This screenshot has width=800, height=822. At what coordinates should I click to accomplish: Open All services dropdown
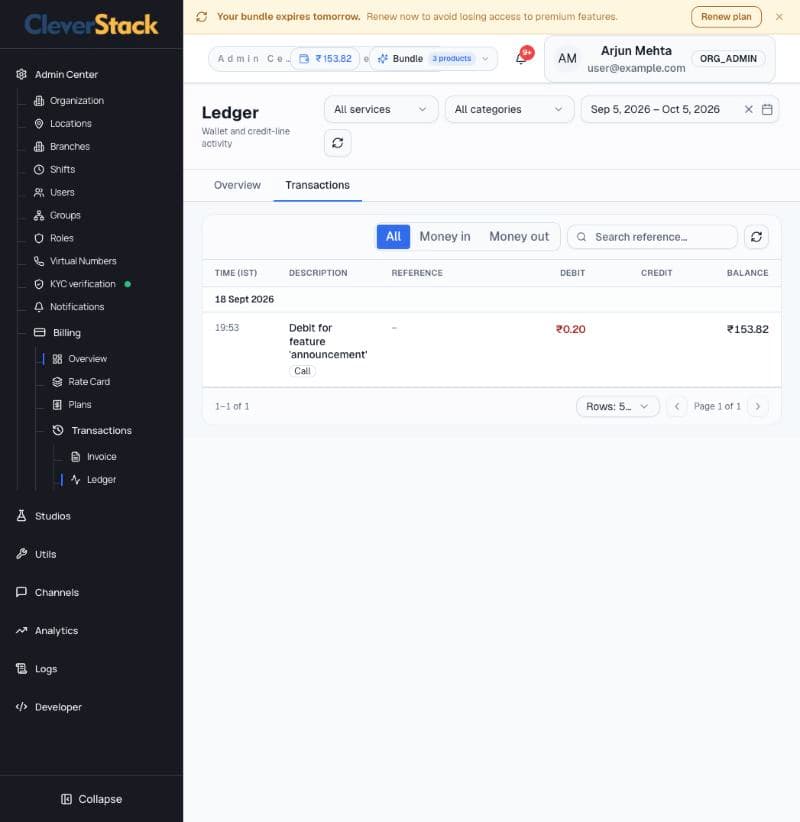point(381,110)
